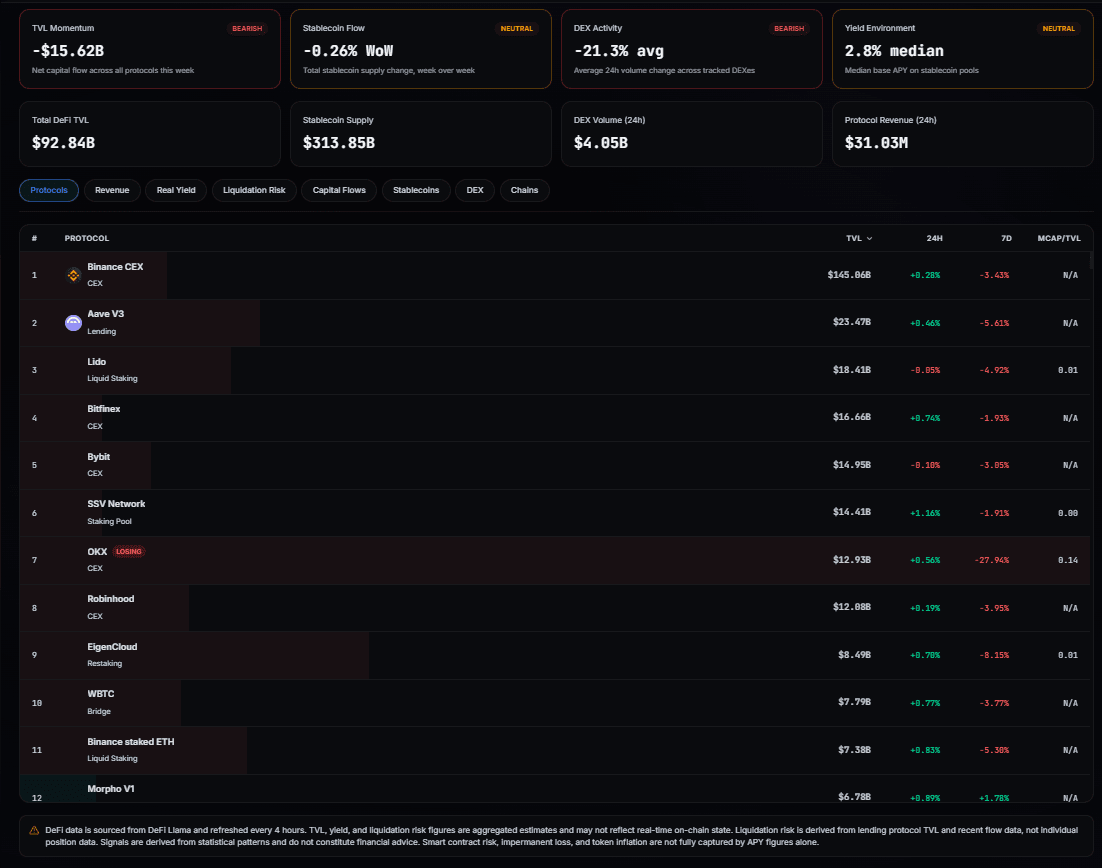Click the DEX Volume (24h) card
This screenshot has width=1102, height=868.
click(692, 134)
